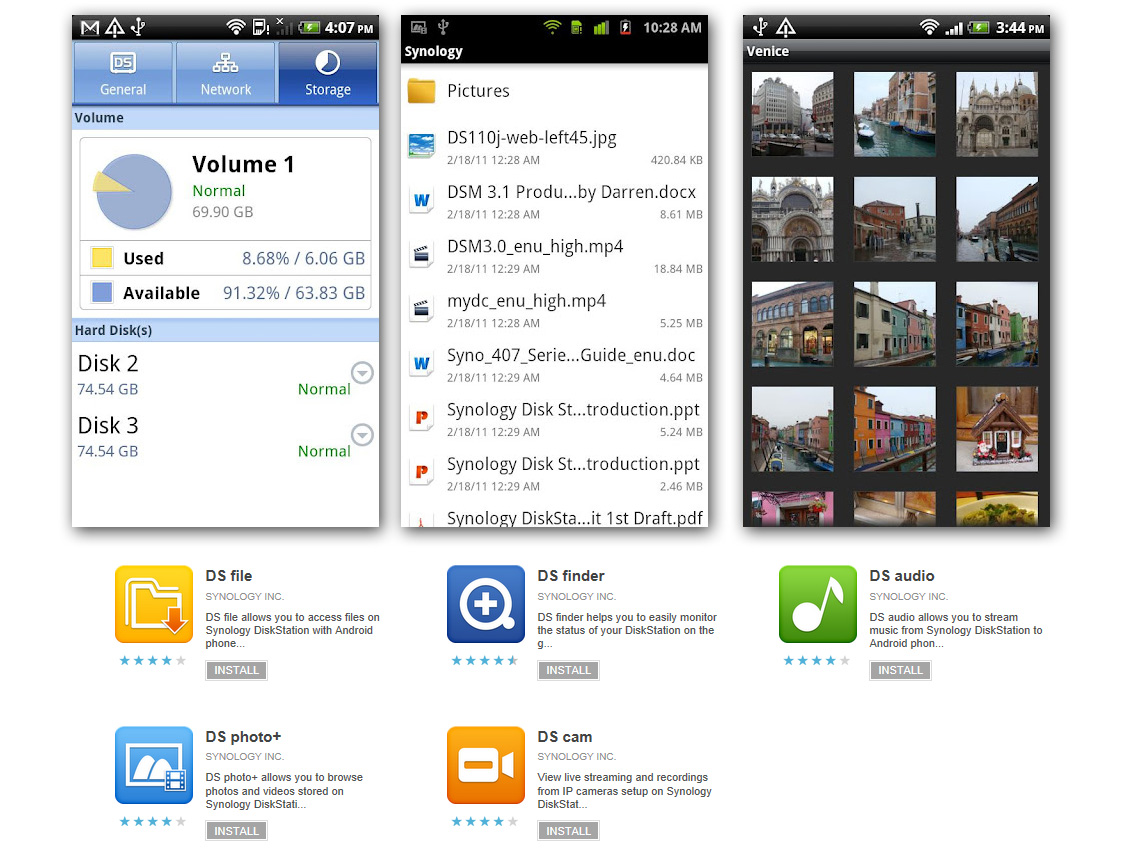Open the DS cam app icon

click(x=485, y=765)
